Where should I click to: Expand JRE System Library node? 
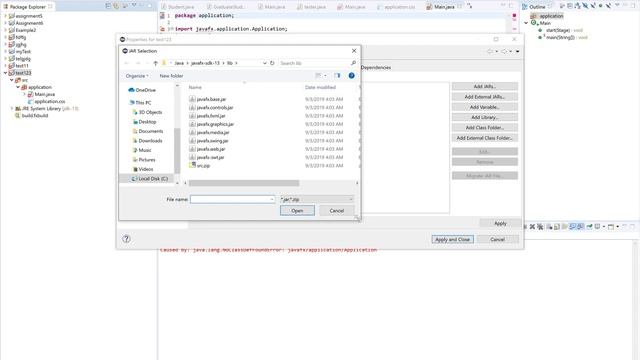12,109
